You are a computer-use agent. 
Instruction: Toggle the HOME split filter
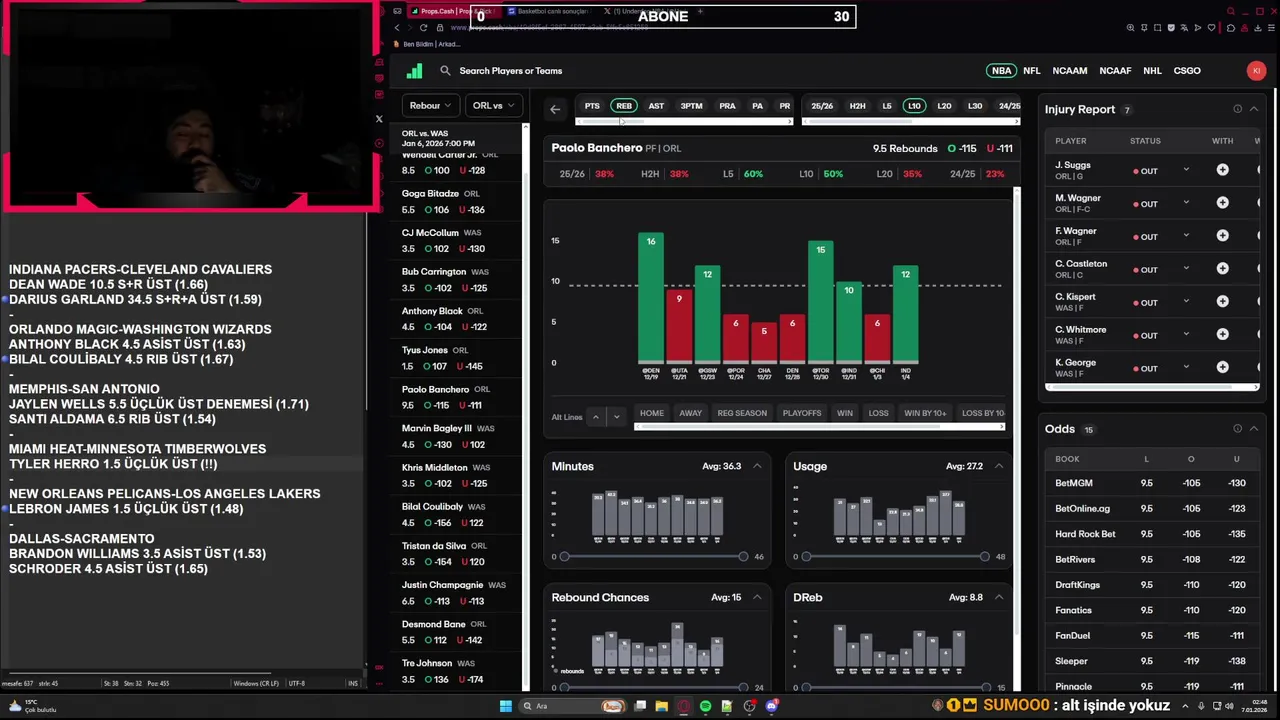click(x=652, y=413)
